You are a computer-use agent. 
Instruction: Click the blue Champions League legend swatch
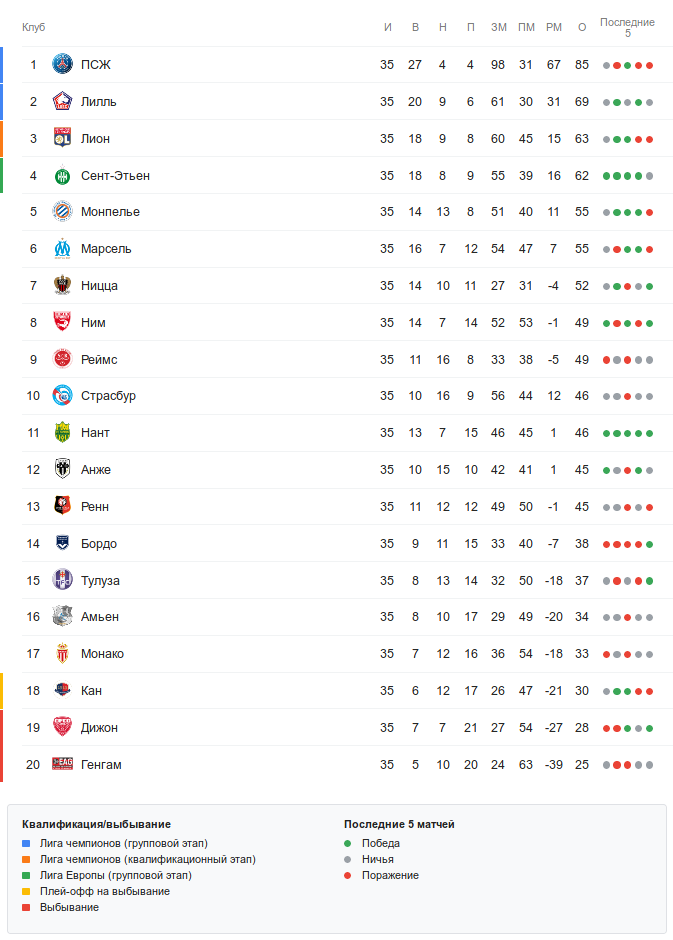(26, 844)
